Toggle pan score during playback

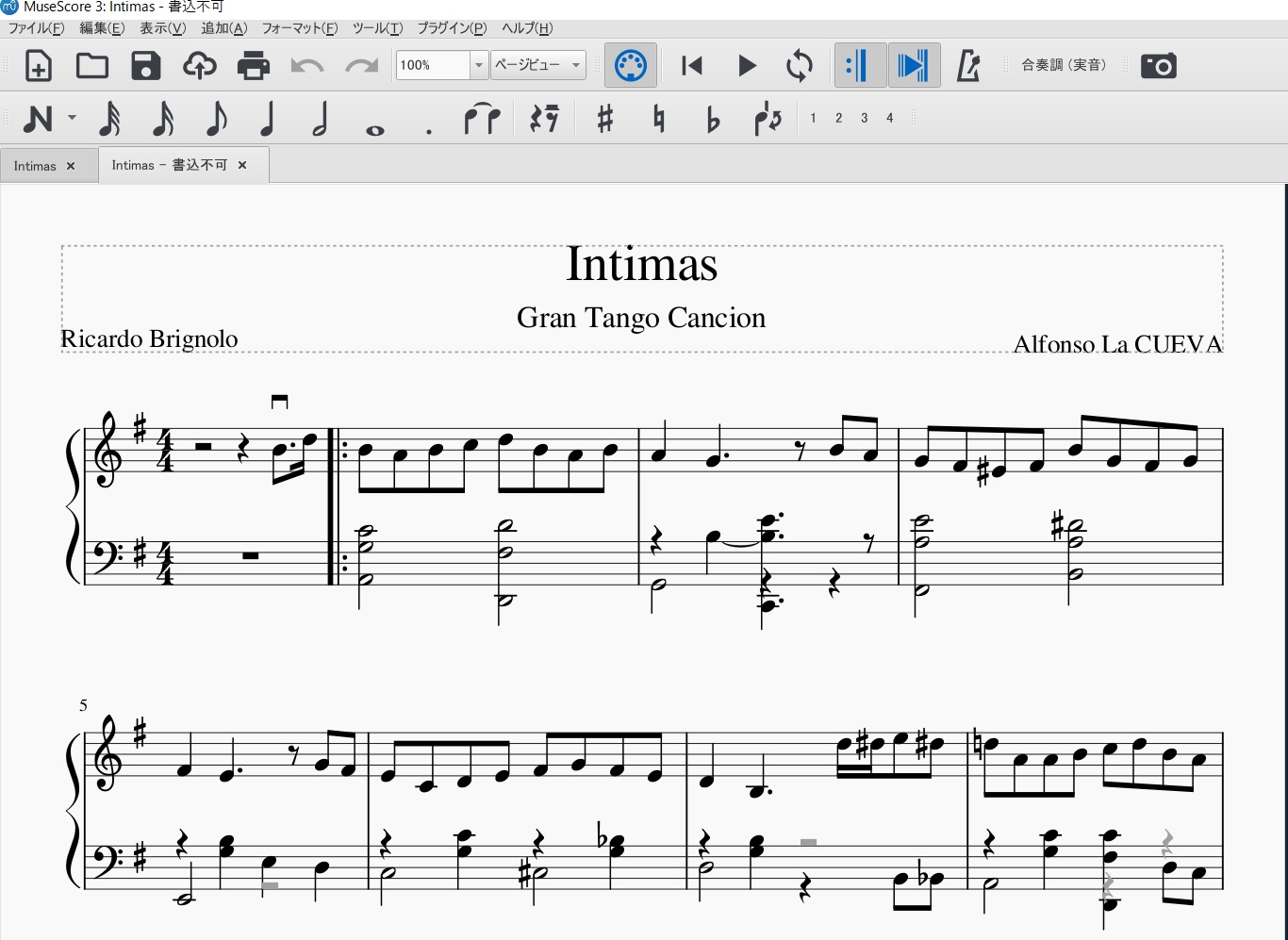pos(913,66)
